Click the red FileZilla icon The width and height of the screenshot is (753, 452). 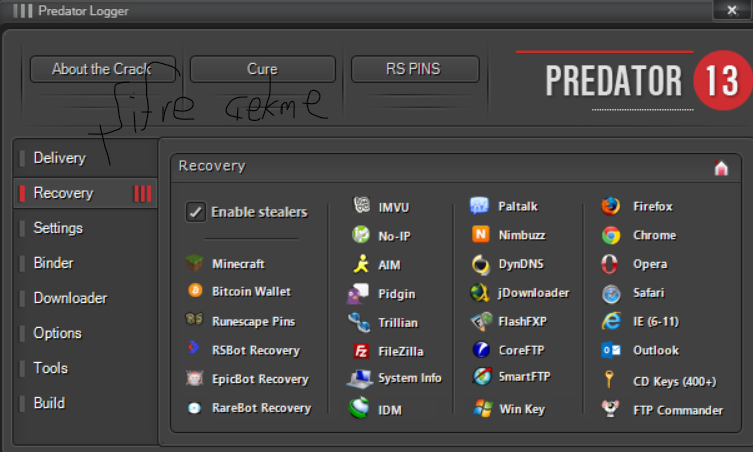point(361,351)
